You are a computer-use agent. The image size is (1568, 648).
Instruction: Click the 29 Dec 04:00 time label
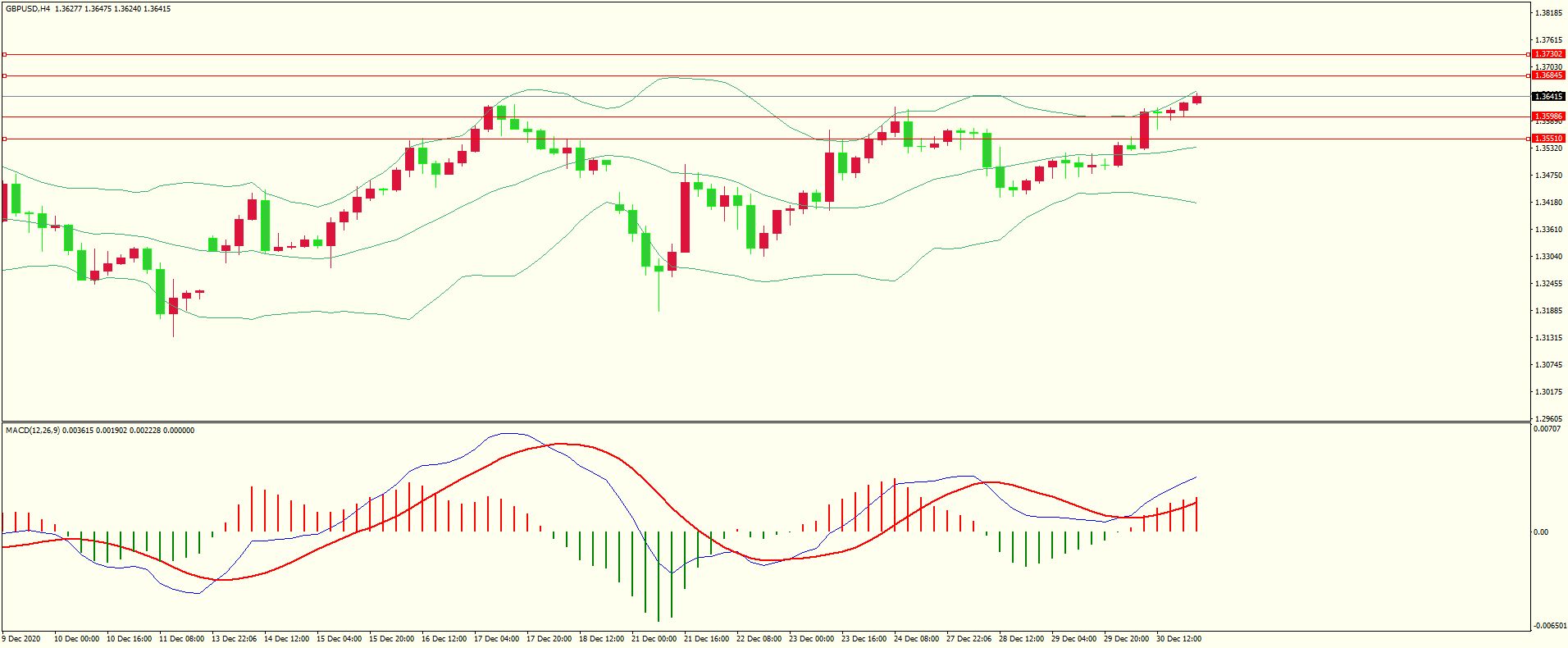pos(1073,639)
